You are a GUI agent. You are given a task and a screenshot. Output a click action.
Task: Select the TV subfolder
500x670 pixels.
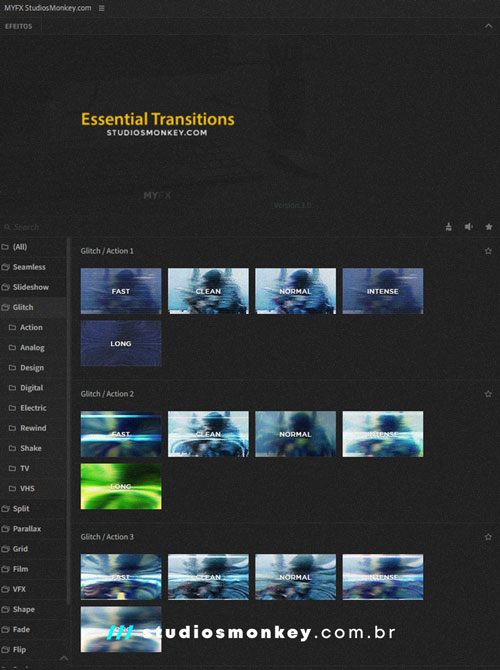tap(33, 468)
